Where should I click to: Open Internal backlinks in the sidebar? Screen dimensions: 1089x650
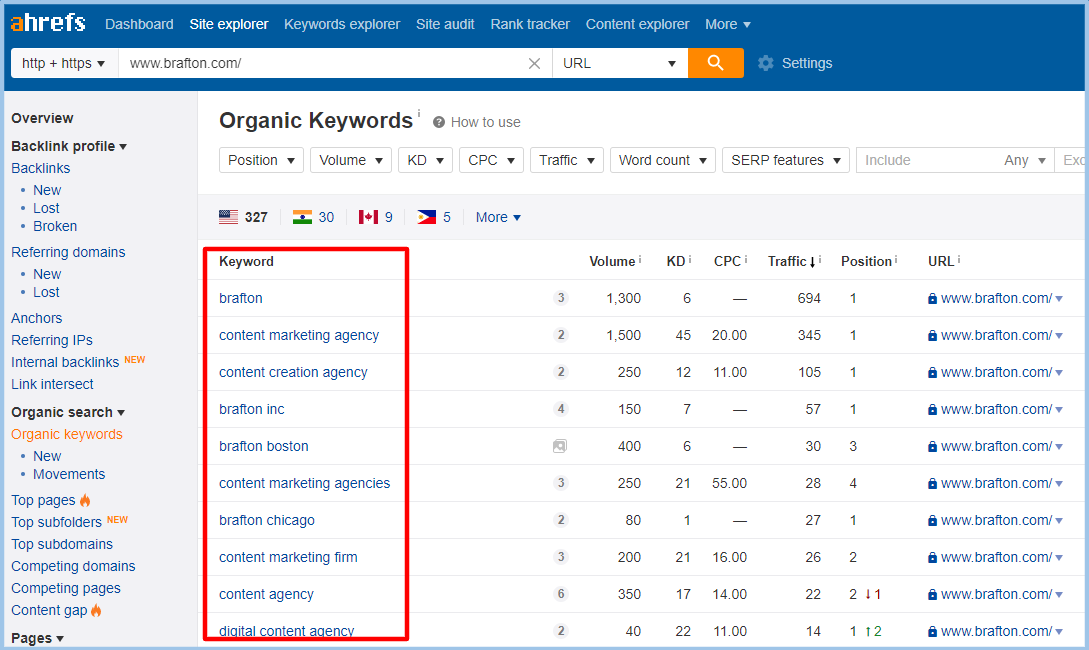pyautogui.click(x=65, y=362)
